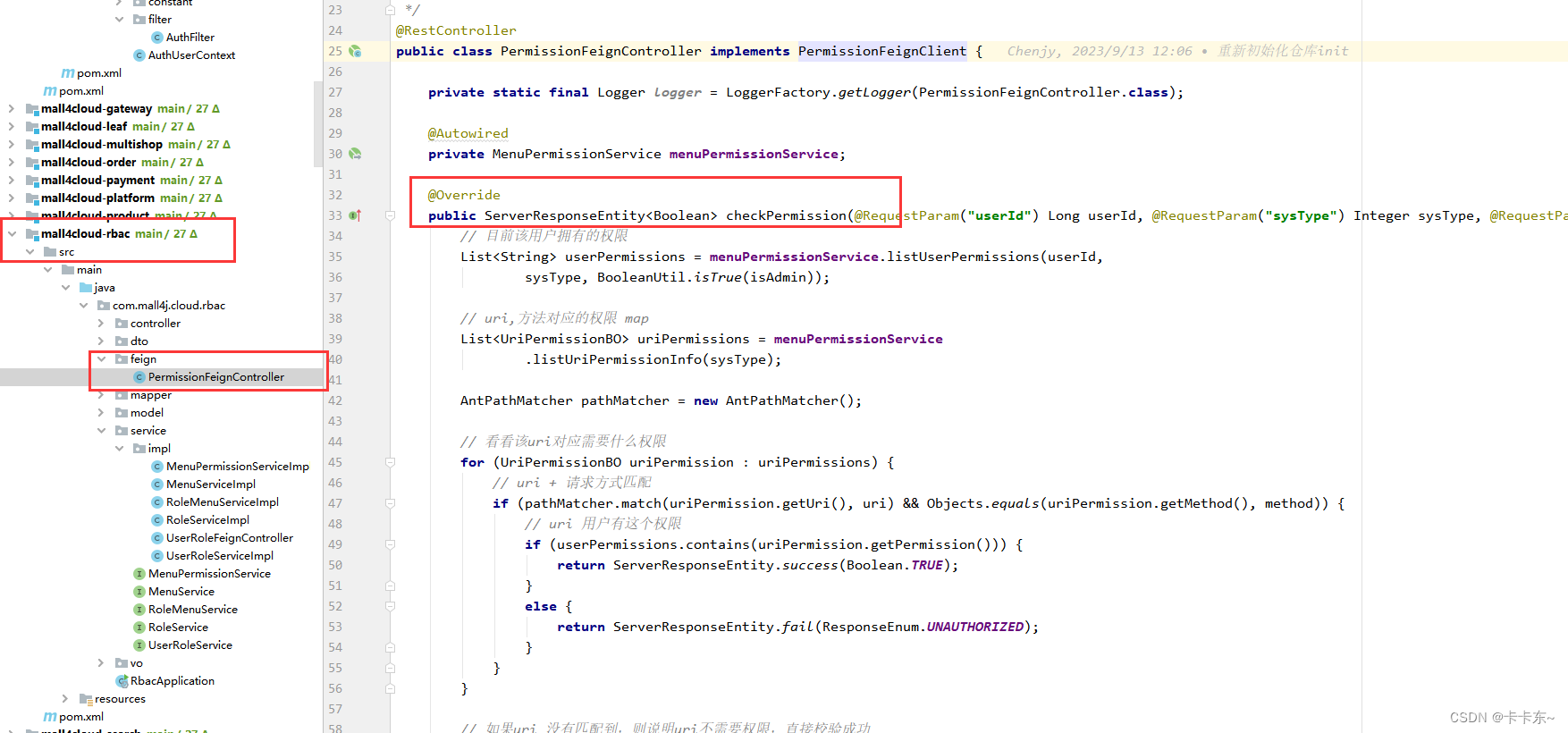This screenshot has height=733, width=1568.
Task: Click line number 27 in the gutter
Action: coord(335,92)
